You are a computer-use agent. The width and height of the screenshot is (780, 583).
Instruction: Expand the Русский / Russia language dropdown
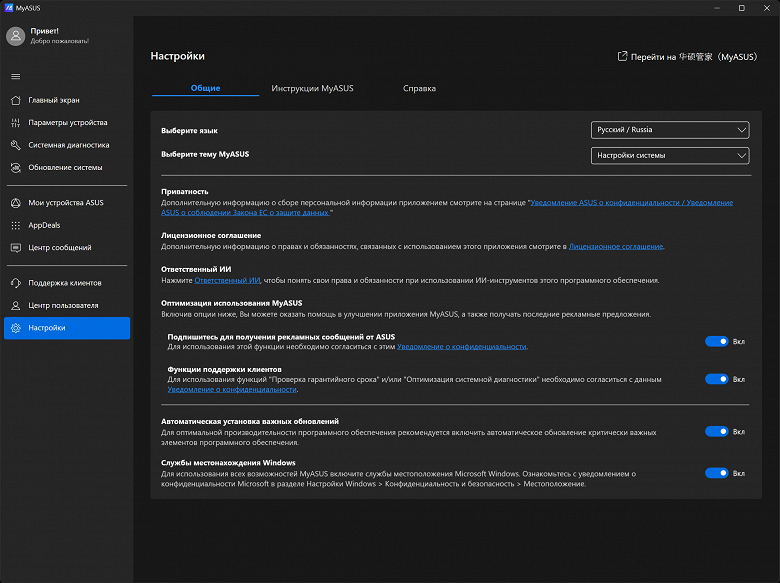coord(669,130)
